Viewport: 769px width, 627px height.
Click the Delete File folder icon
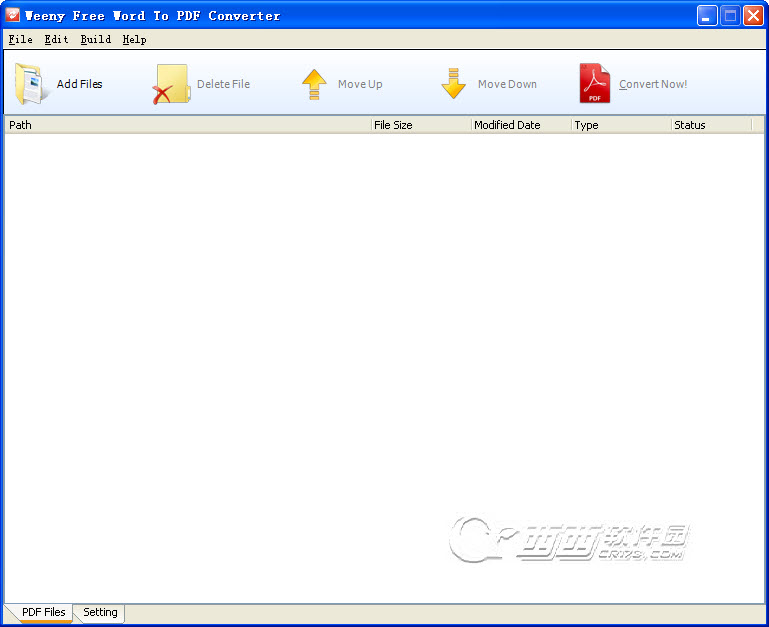pyautogui.click(x=171, y=84)
